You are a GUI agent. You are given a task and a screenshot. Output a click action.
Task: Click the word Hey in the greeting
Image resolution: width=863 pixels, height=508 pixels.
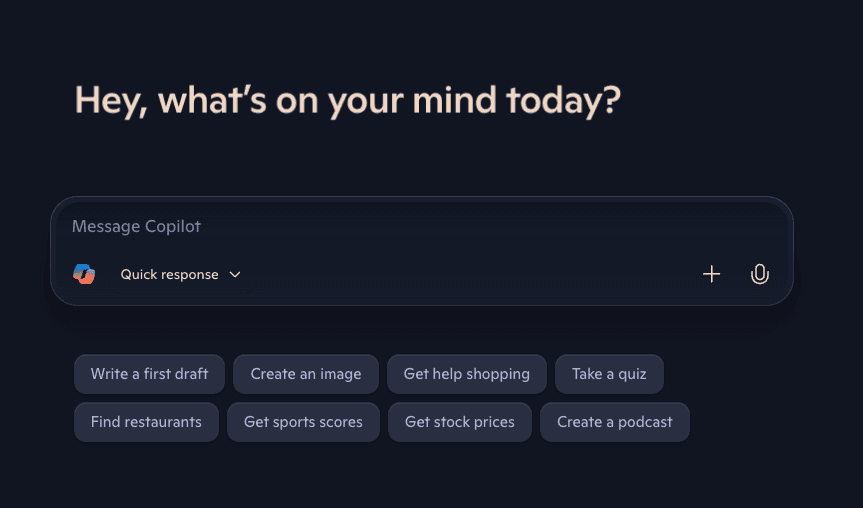point(108,100)
